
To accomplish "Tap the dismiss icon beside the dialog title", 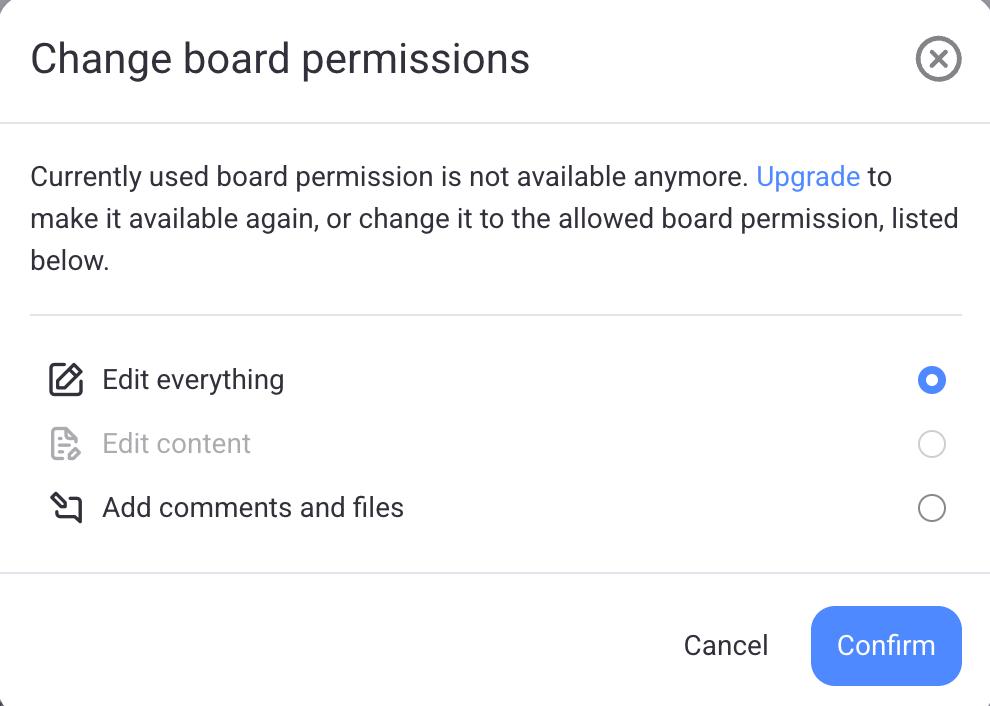I will 938,59.
